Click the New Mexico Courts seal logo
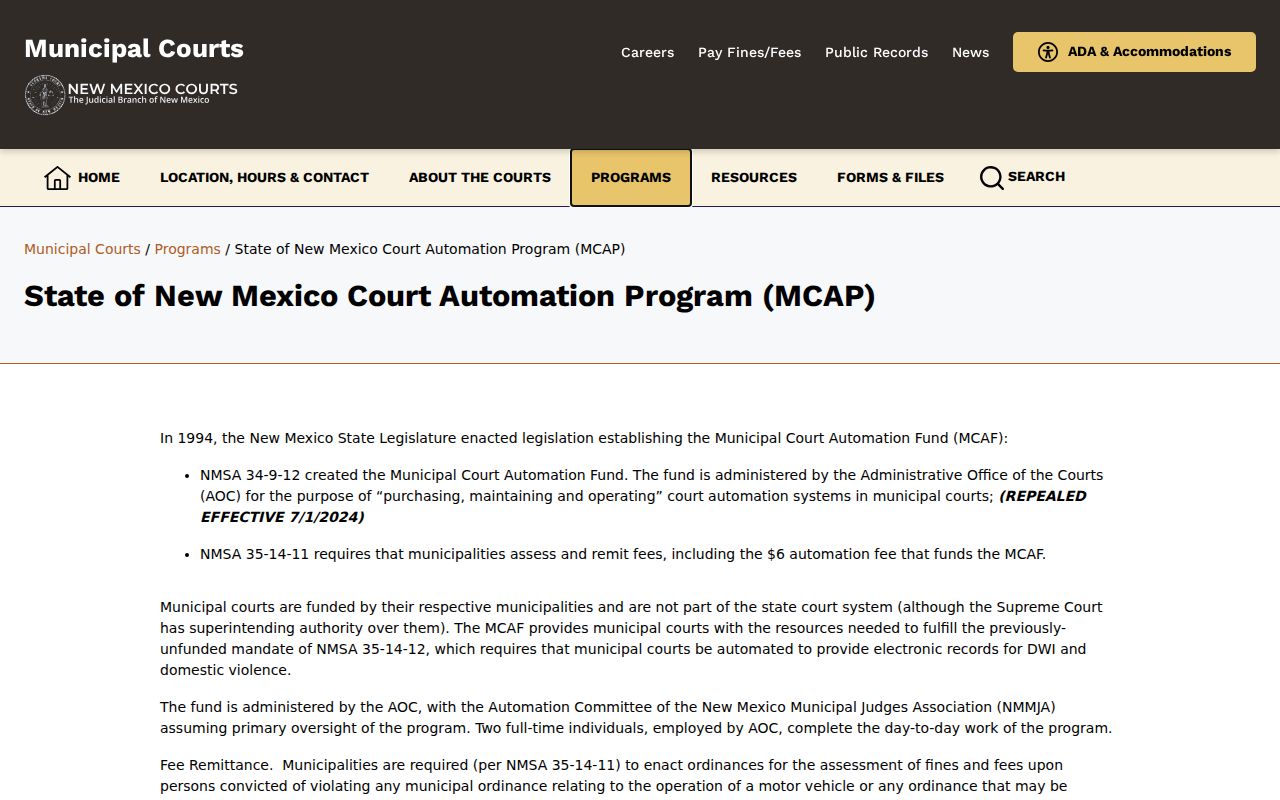The width and height of the screenshot is (1280, 800). tap(44, 95)
